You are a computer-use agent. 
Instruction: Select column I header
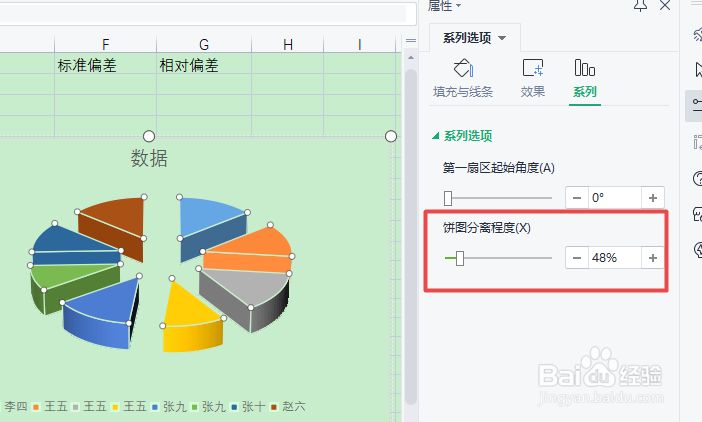tap(360, 44)
